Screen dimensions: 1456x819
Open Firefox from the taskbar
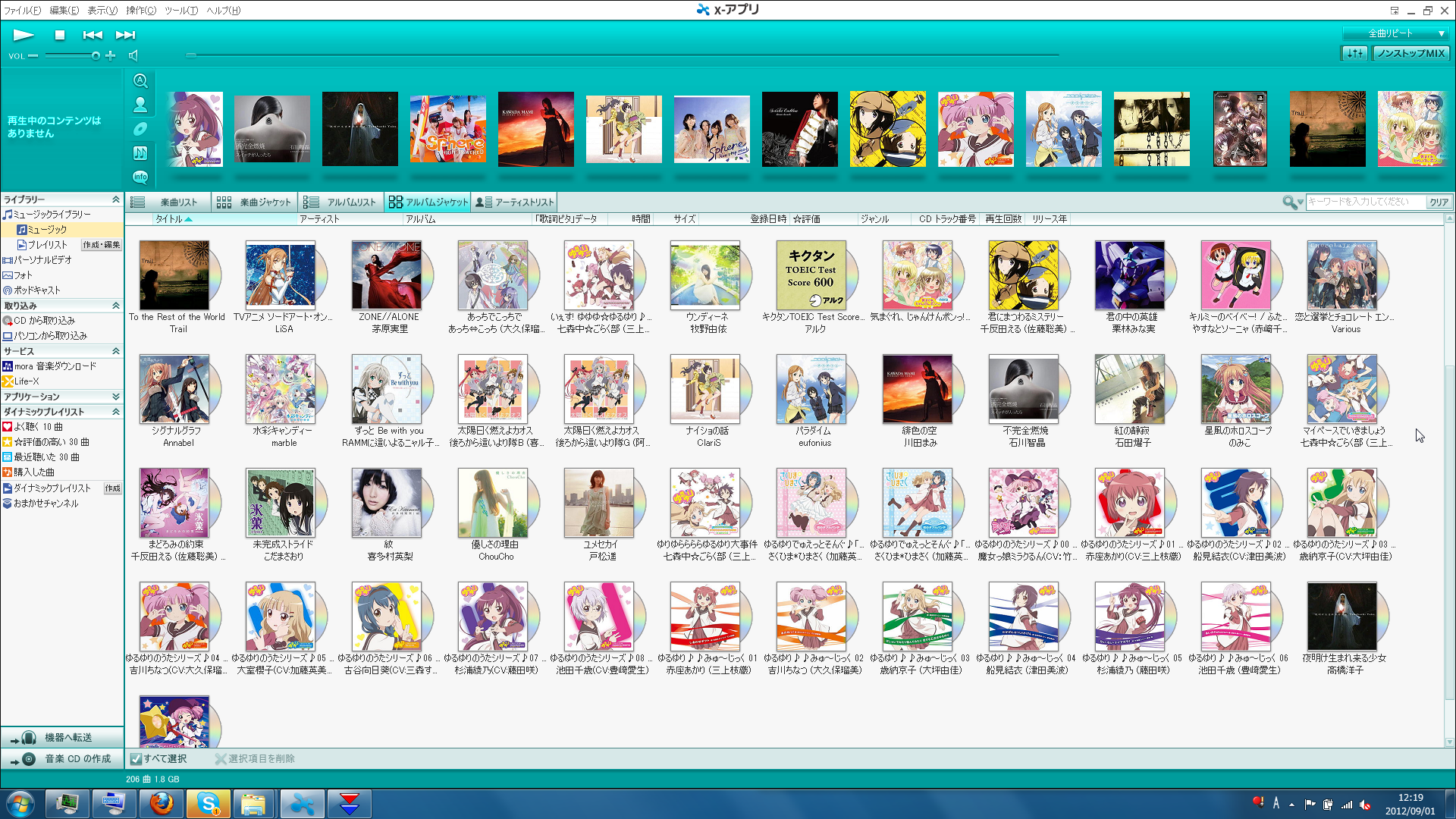click(161, 803)
